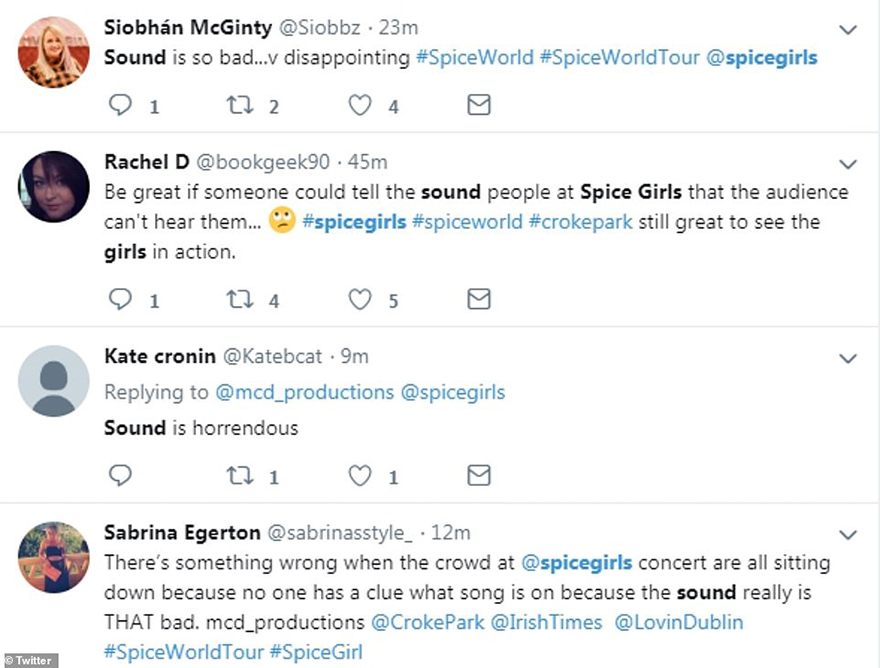Like Siobhán McGinty's tweet
The image size is (880, 668).
360,104
